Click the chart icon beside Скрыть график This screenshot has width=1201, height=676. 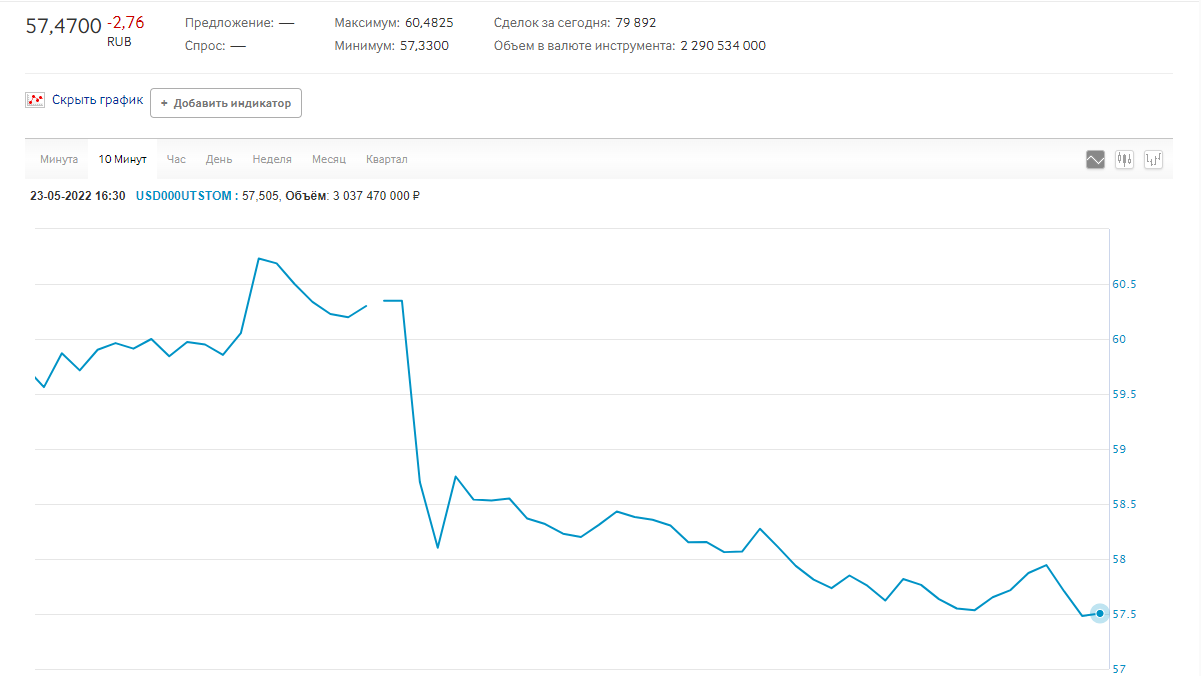(x=35, y=100)
